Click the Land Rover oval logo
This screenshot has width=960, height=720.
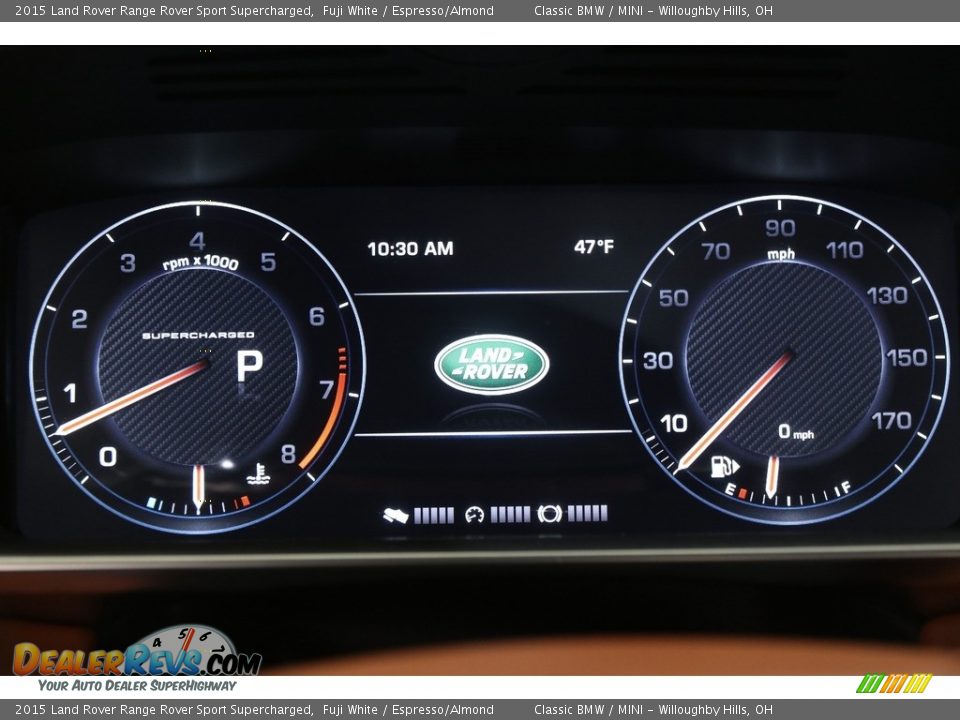pos(492,364)
